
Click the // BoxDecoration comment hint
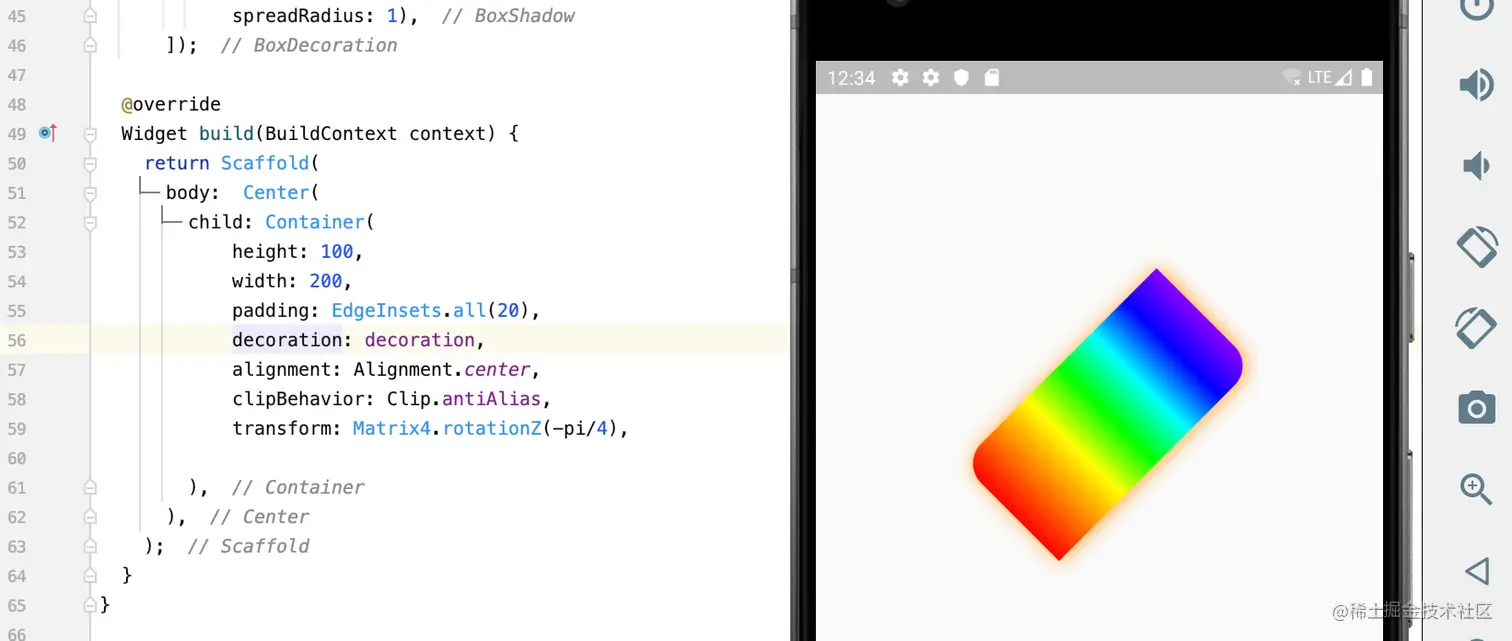pos(309,45)
